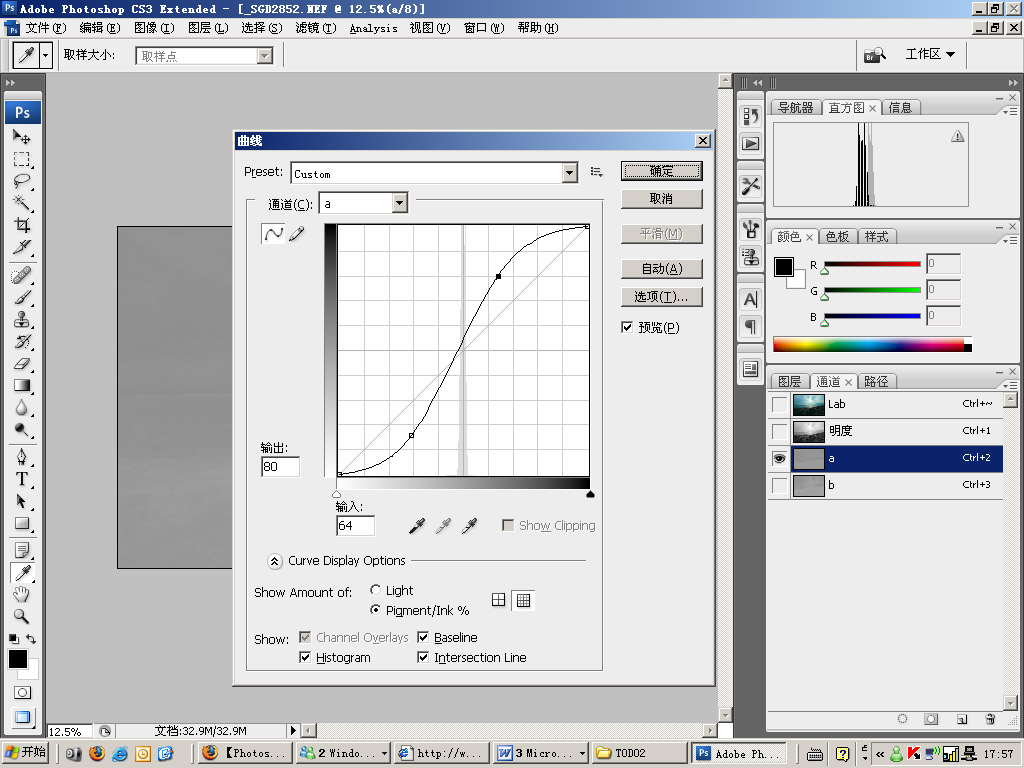Open the 滤镜(T) menu
The width and height of the screenshot is (1024, 768).
[316, 28]
